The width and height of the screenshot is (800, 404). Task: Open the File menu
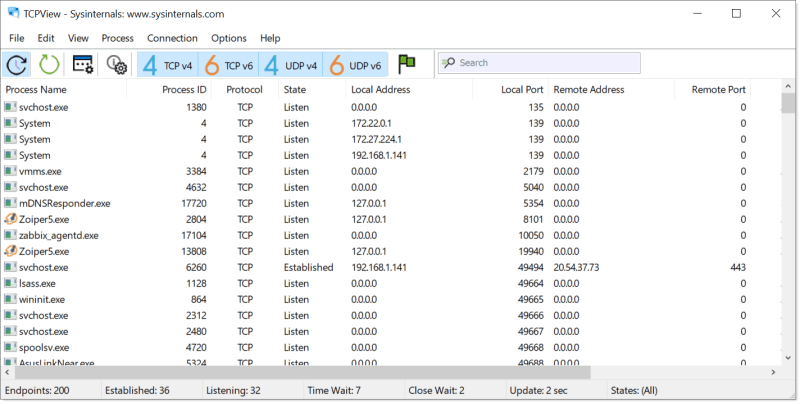pos(16,38)
